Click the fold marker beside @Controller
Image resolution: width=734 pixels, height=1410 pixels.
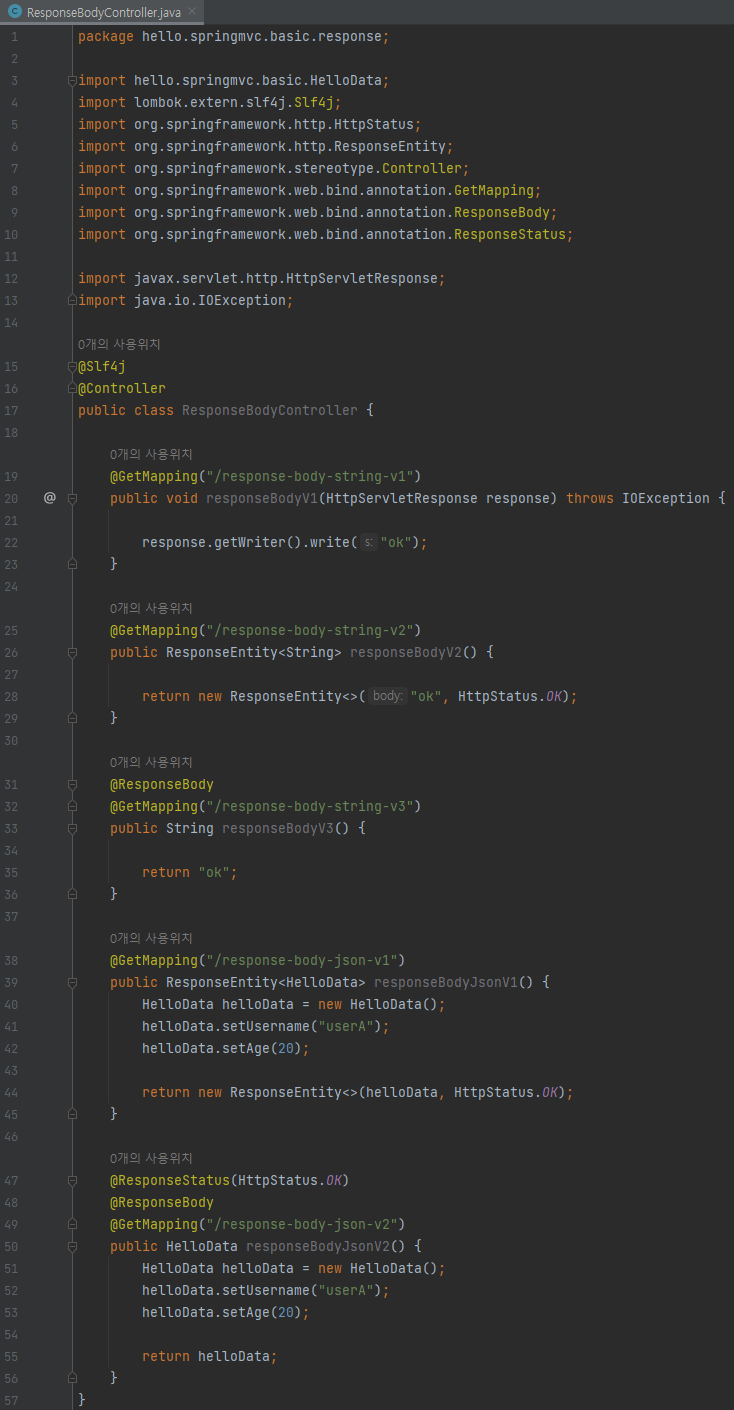(x=72, y=388)
